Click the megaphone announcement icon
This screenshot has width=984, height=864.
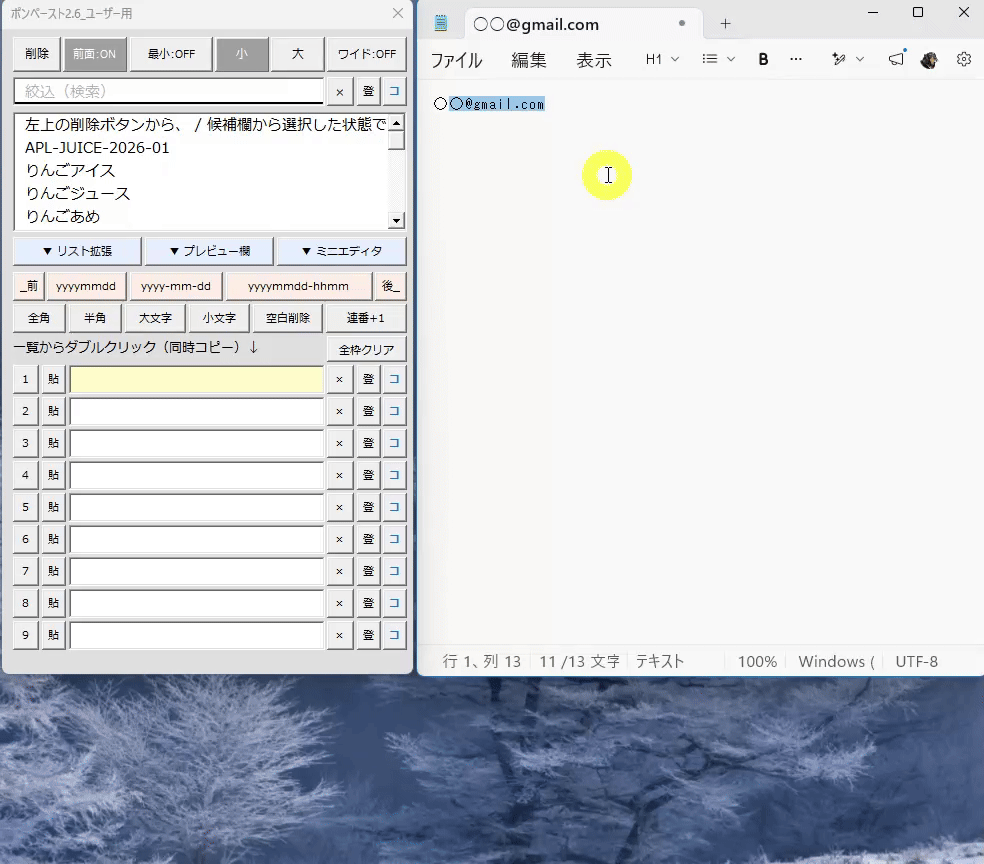[896, 59]
